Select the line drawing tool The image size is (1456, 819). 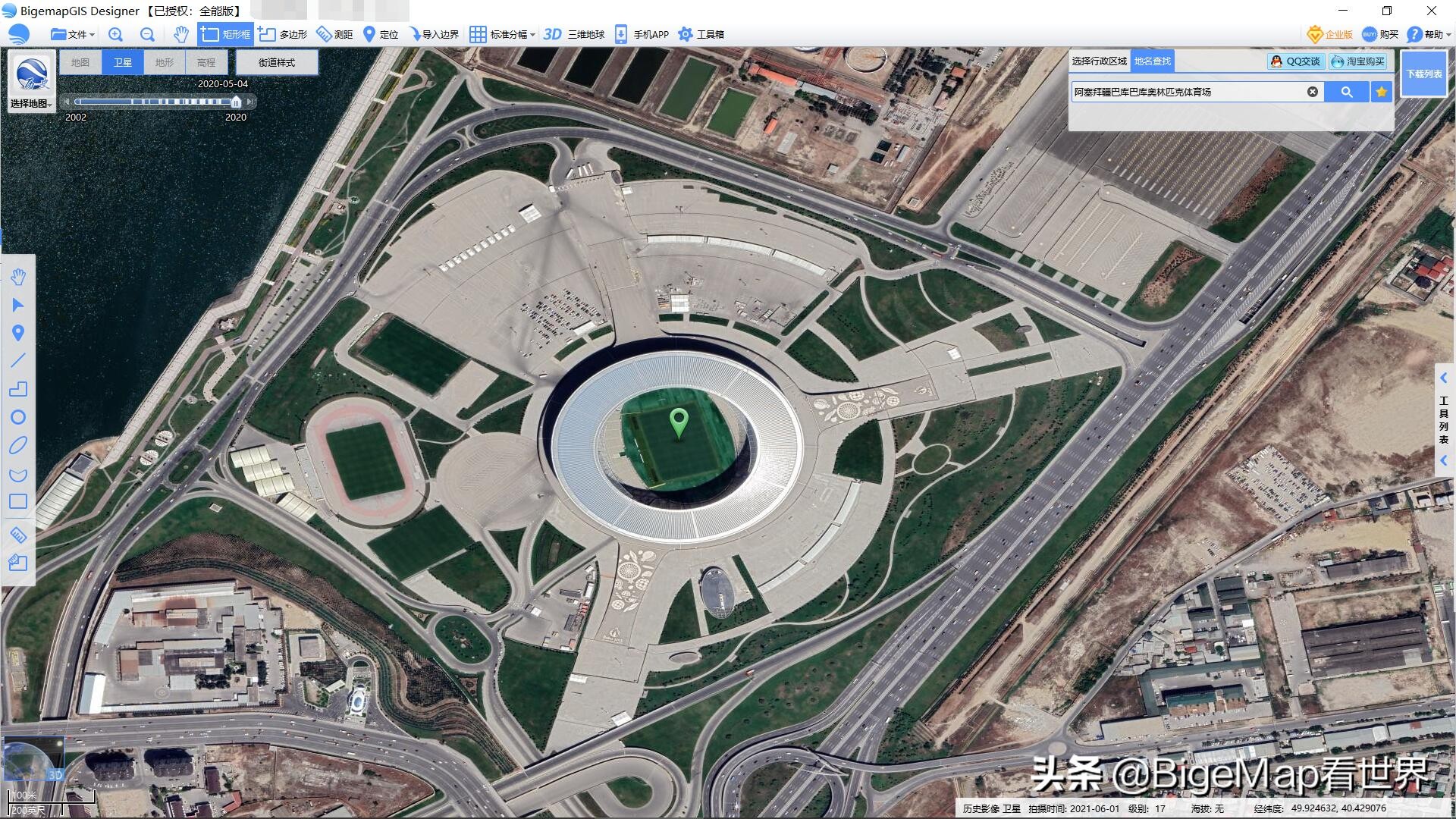(18, 360)
